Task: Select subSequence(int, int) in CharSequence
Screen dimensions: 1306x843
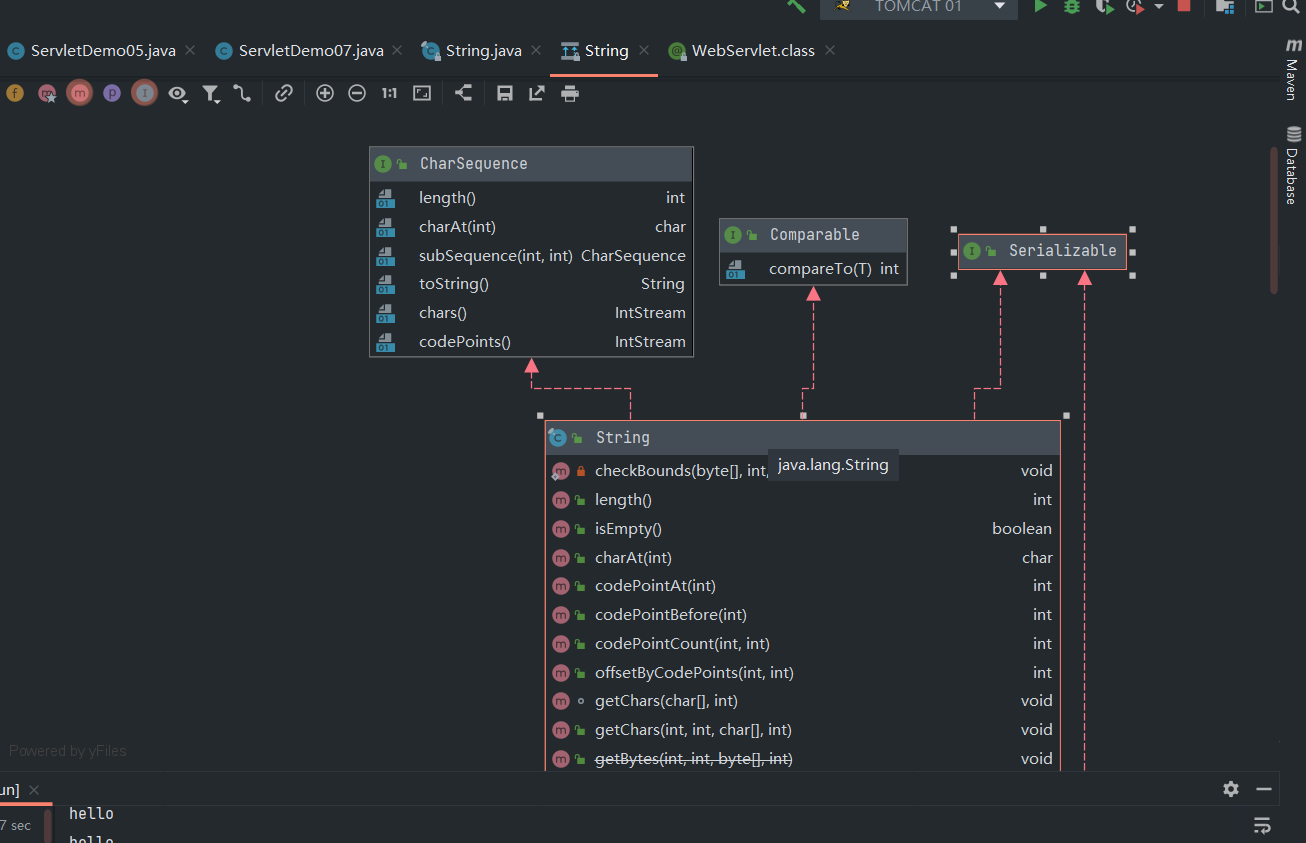Action: tap(531, 255)
